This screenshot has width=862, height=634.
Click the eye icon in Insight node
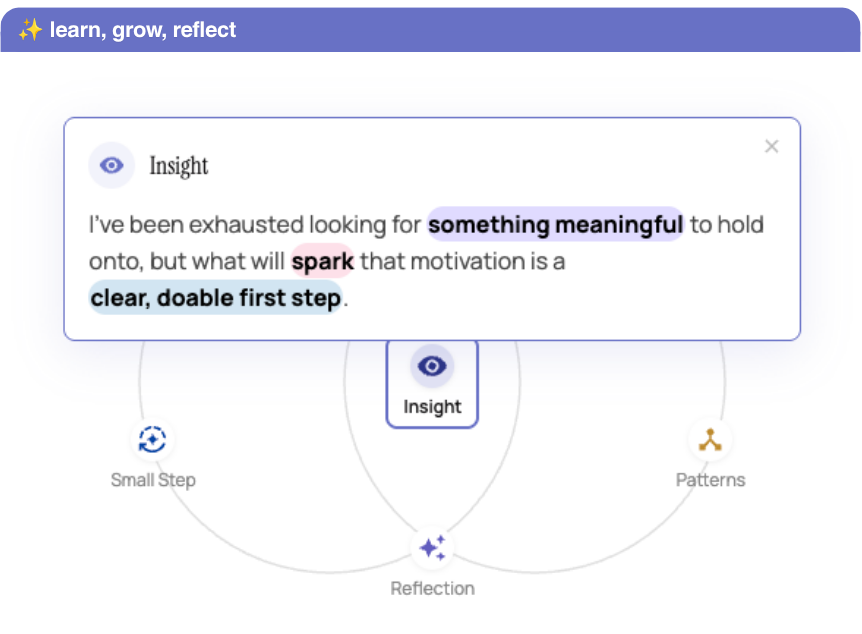click(432, 366)
